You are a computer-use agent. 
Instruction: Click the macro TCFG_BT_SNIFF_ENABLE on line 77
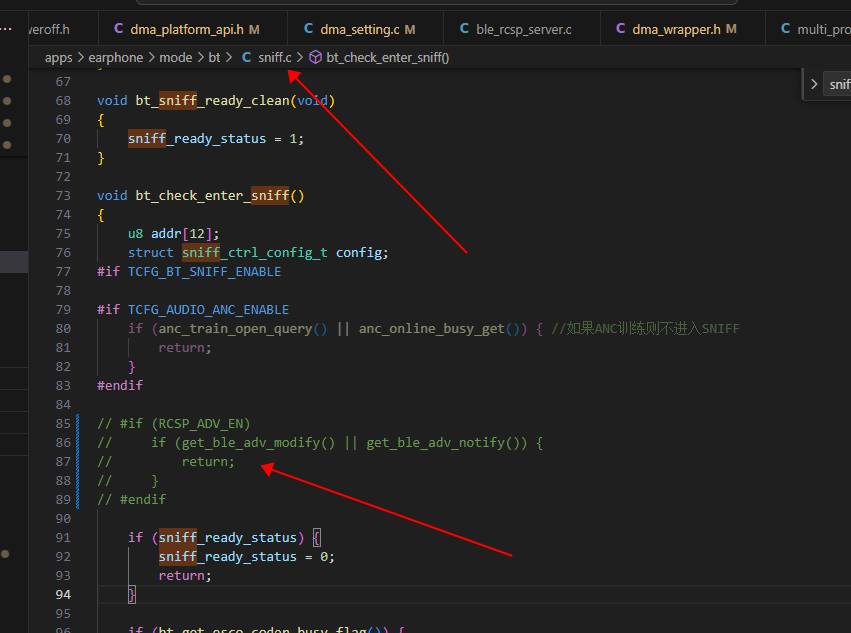pyautogui.click(x=205, y=271)
